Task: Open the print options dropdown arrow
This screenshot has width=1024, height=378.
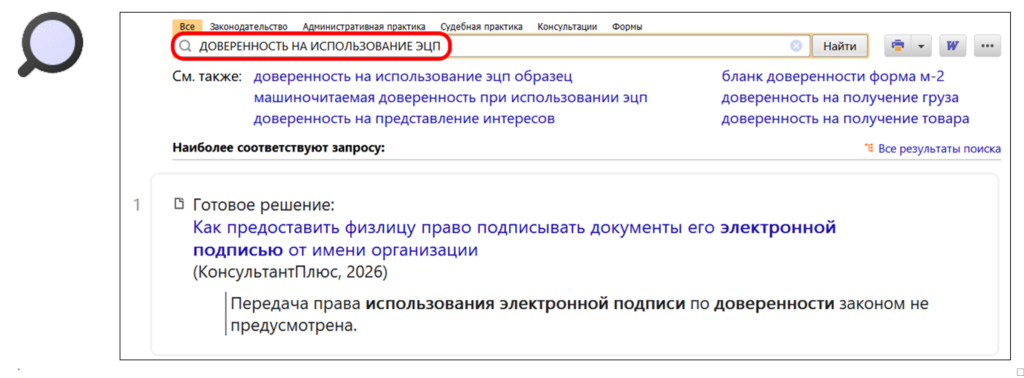Action: [x=921, y=46]
